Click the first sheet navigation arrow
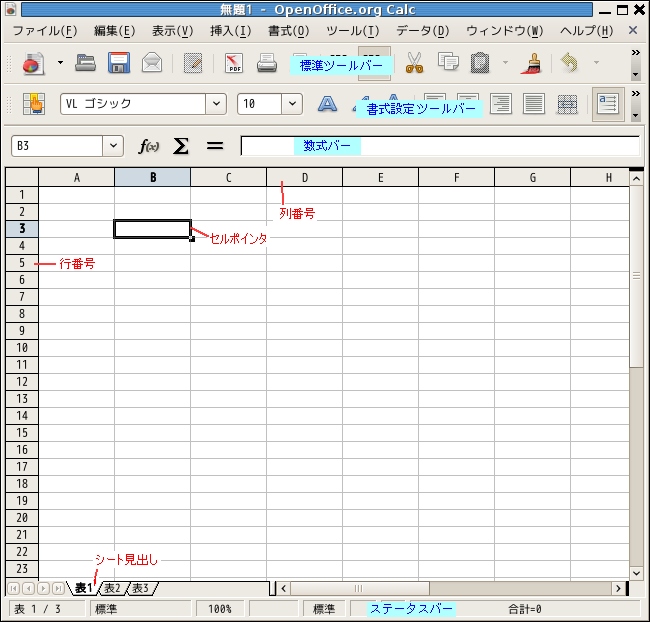The image size is (650, 622). pyautogui.click(x=13, y=588)
